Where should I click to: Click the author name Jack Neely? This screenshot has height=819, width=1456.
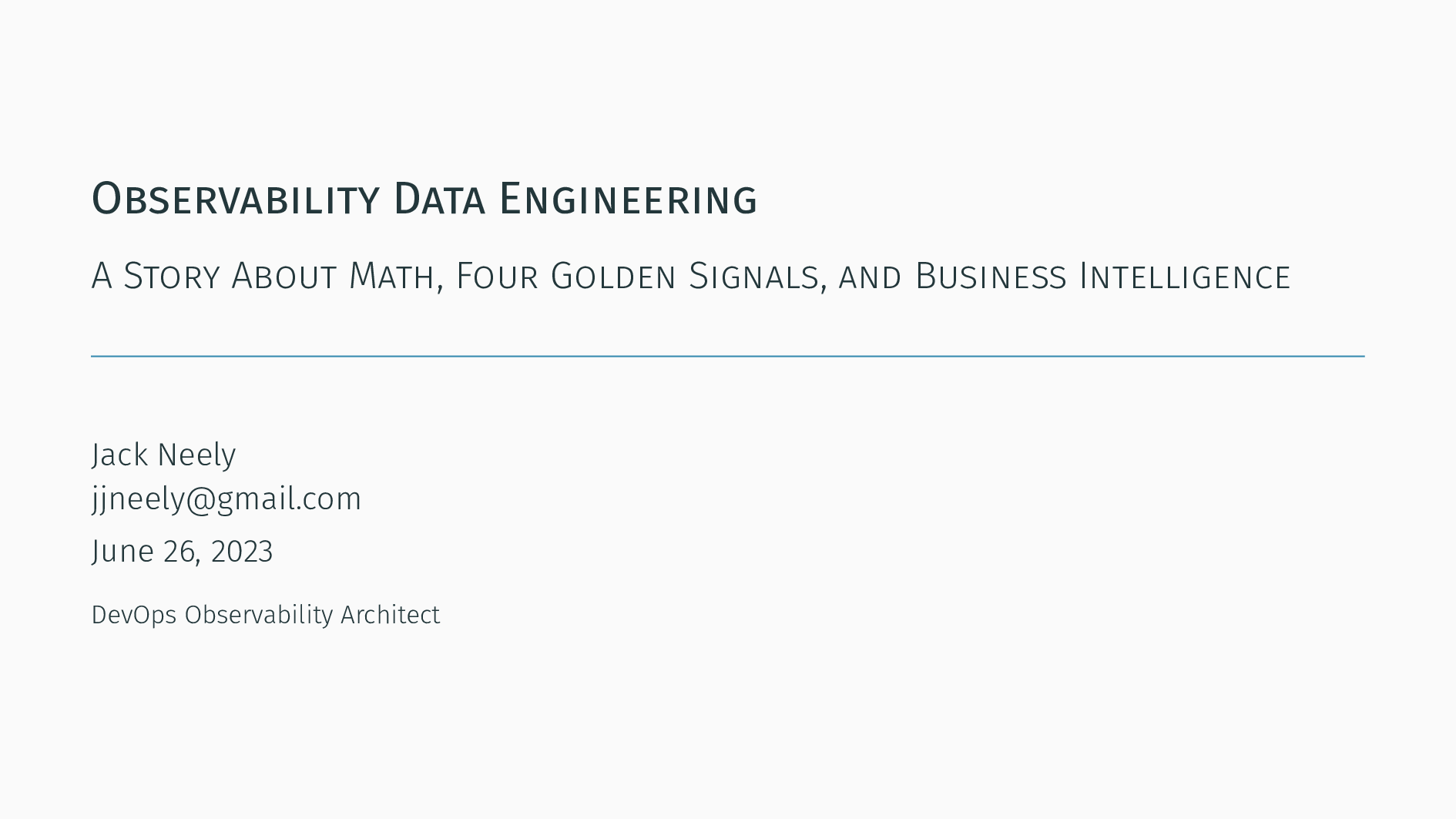point(163,455)
